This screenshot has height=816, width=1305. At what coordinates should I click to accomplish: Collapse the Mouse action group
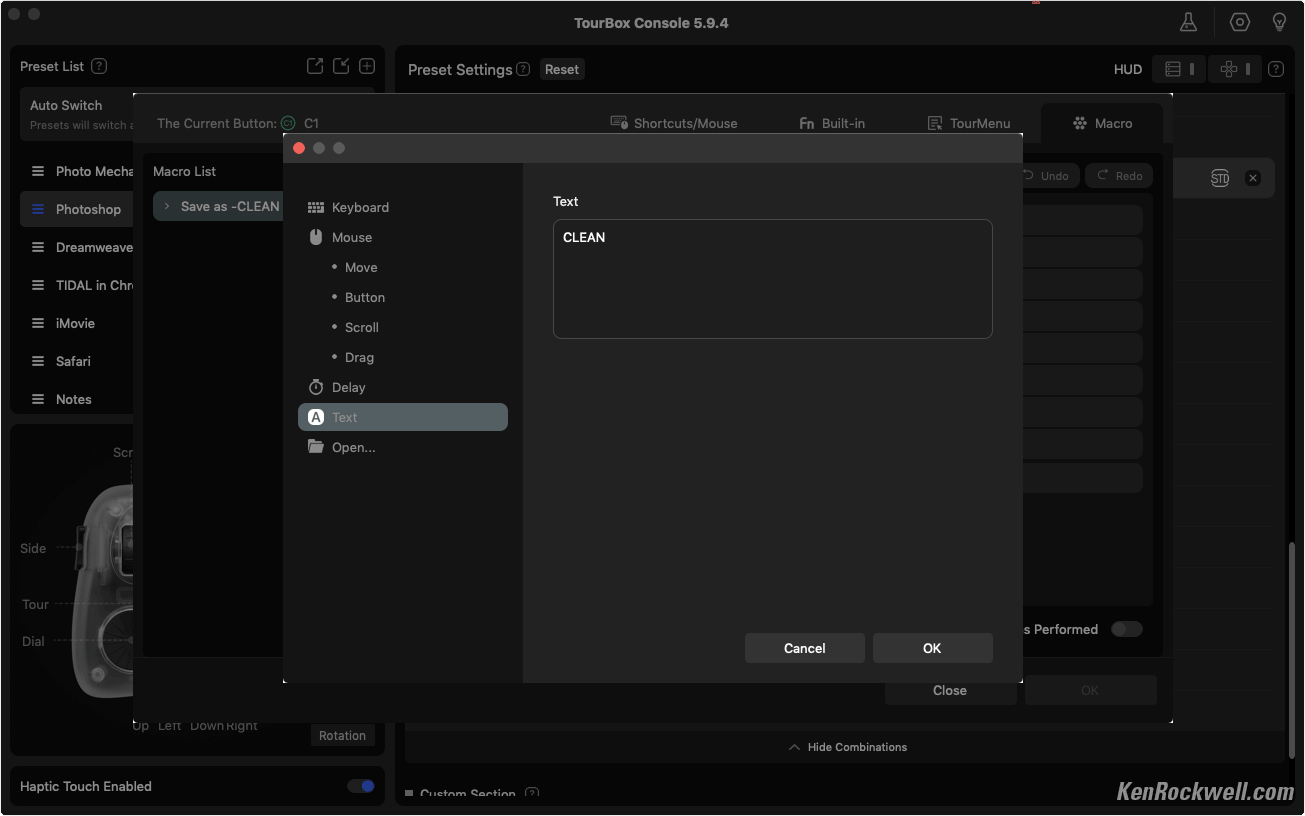tap(351, 237)
